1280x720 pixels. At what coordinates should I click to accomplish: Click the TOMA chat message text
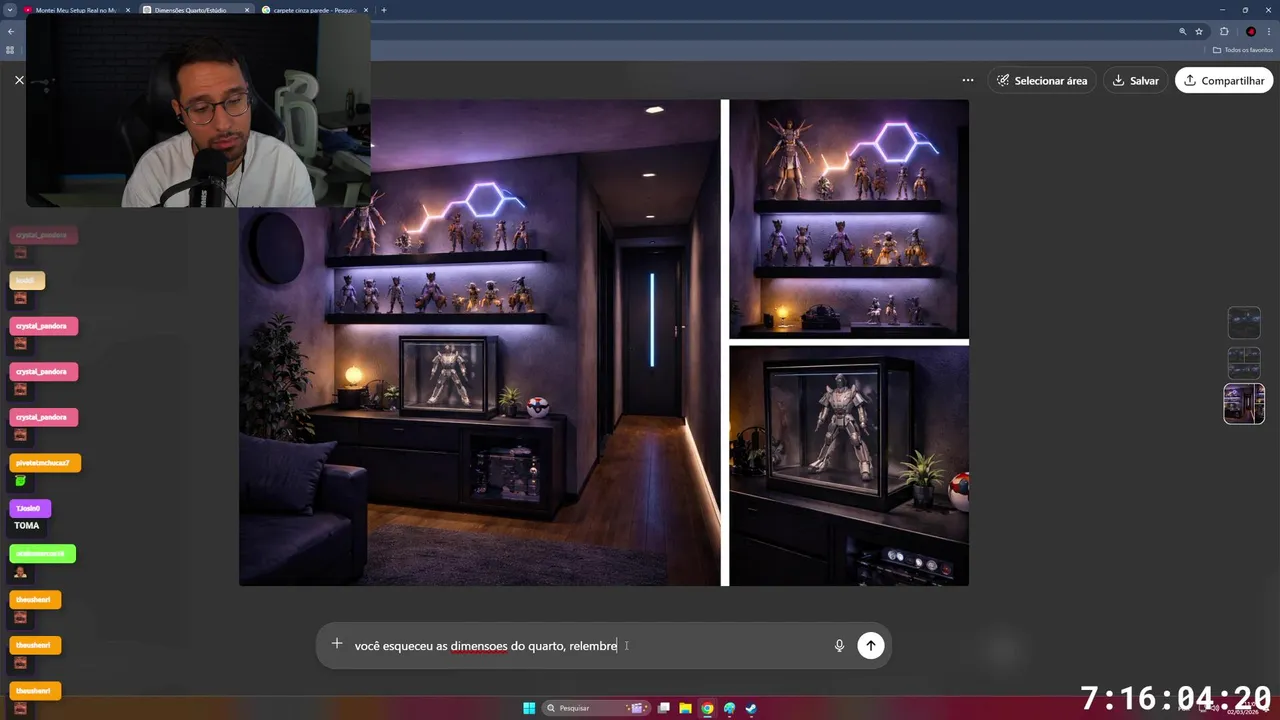[27, 526]
